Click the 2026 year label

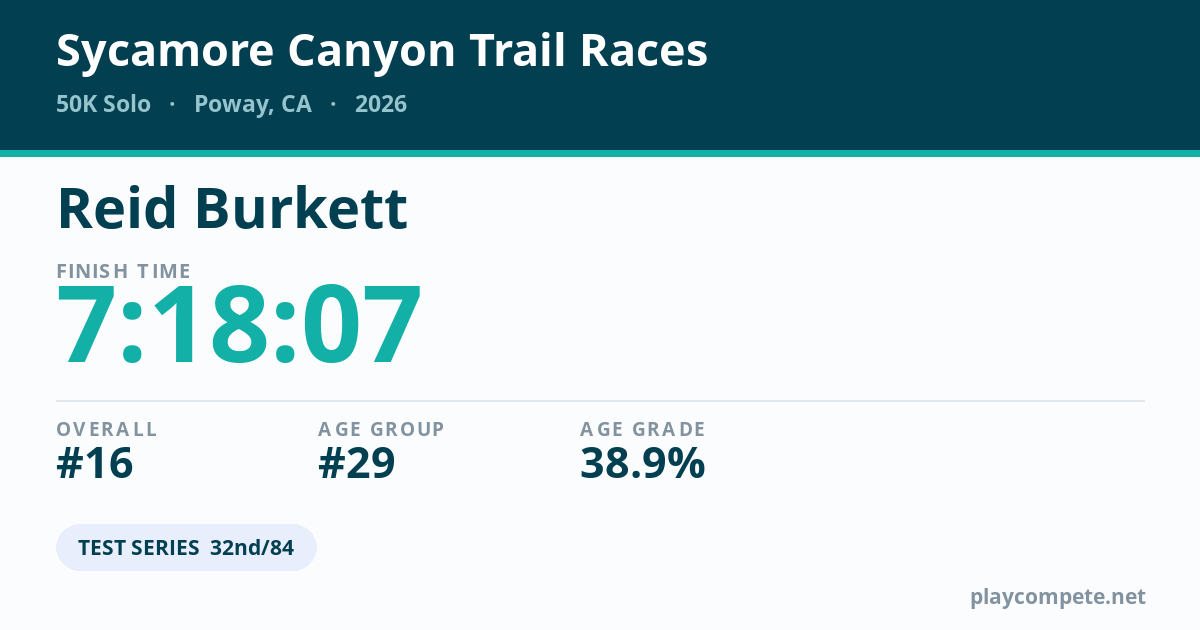click(x=381, y=104)
